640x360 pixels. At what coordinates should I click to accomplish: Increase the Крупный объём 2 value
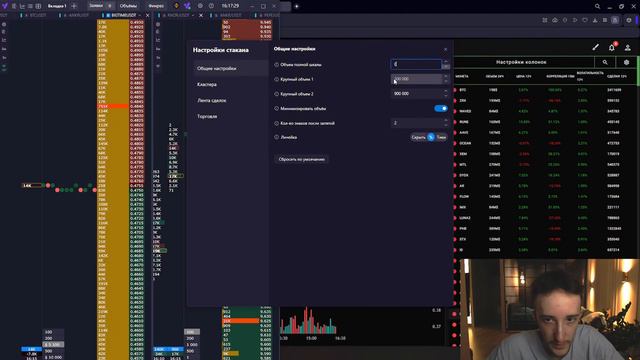(x=446, y=91)
